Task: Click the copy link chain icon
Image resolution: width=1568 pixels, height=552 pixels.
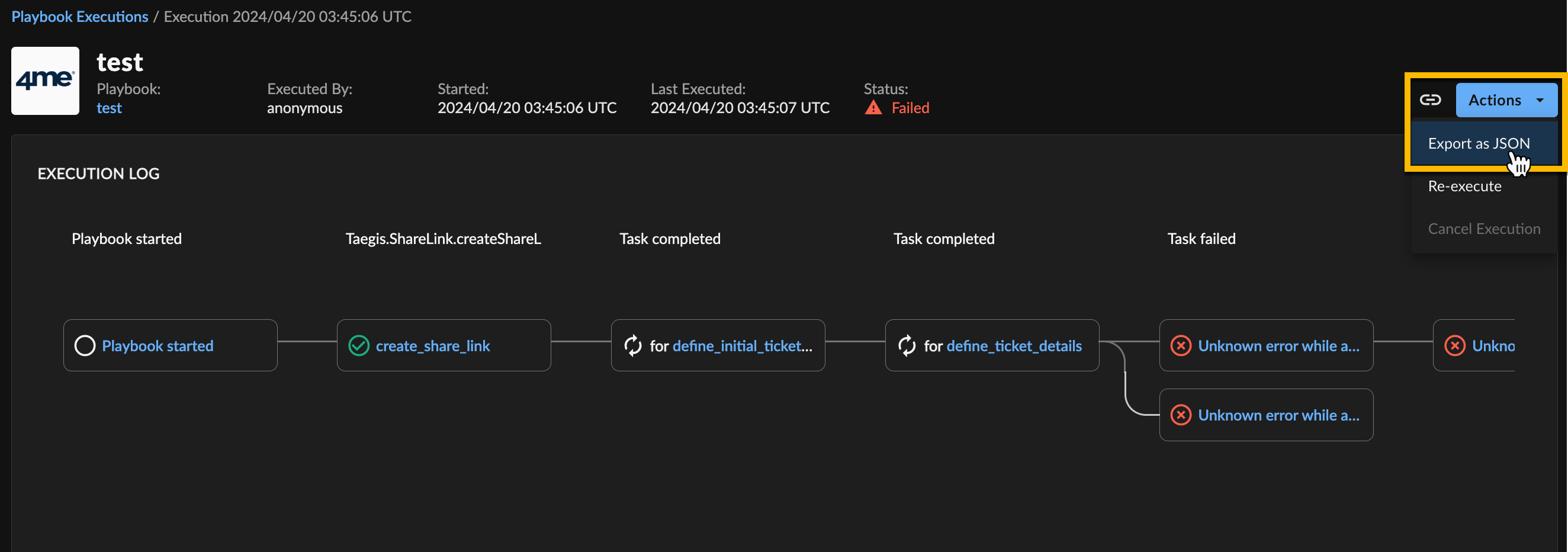Action: point(1431,100)
